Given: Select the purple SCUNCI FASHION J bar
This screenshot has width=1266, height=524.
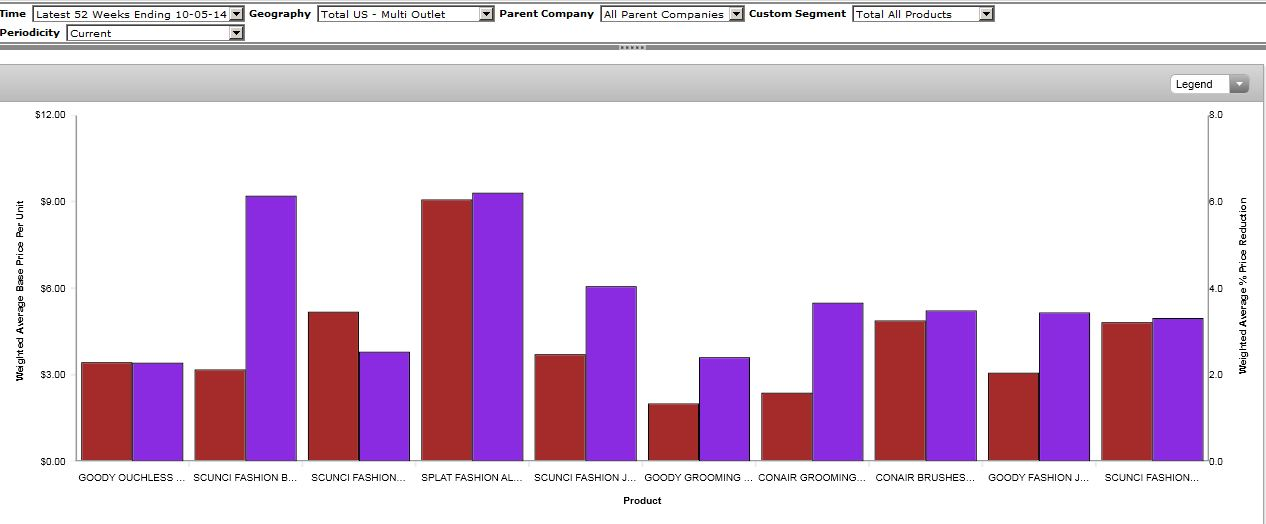Looking at the screenshot, I should coord(611,373).
